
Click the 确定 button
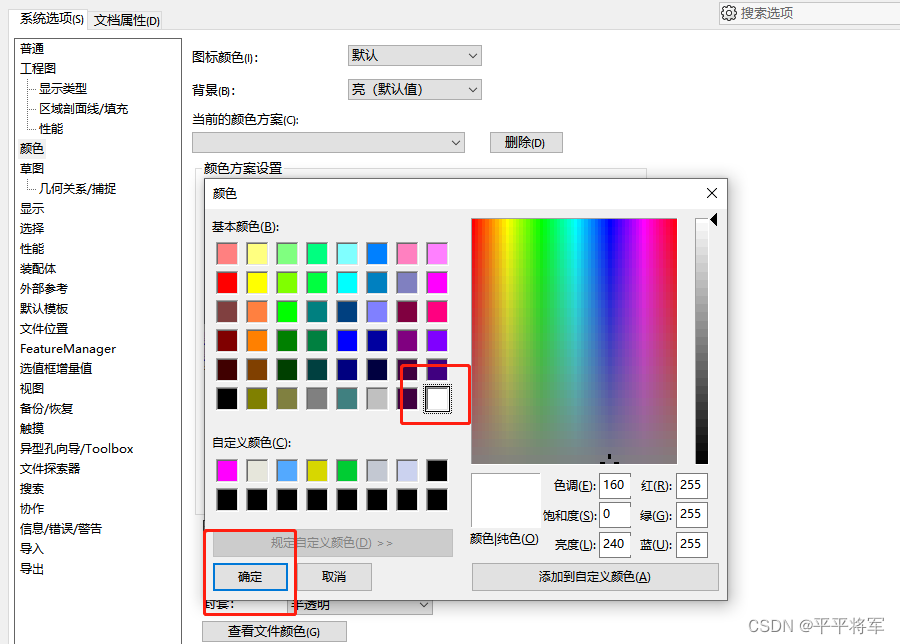click(250, 577)
